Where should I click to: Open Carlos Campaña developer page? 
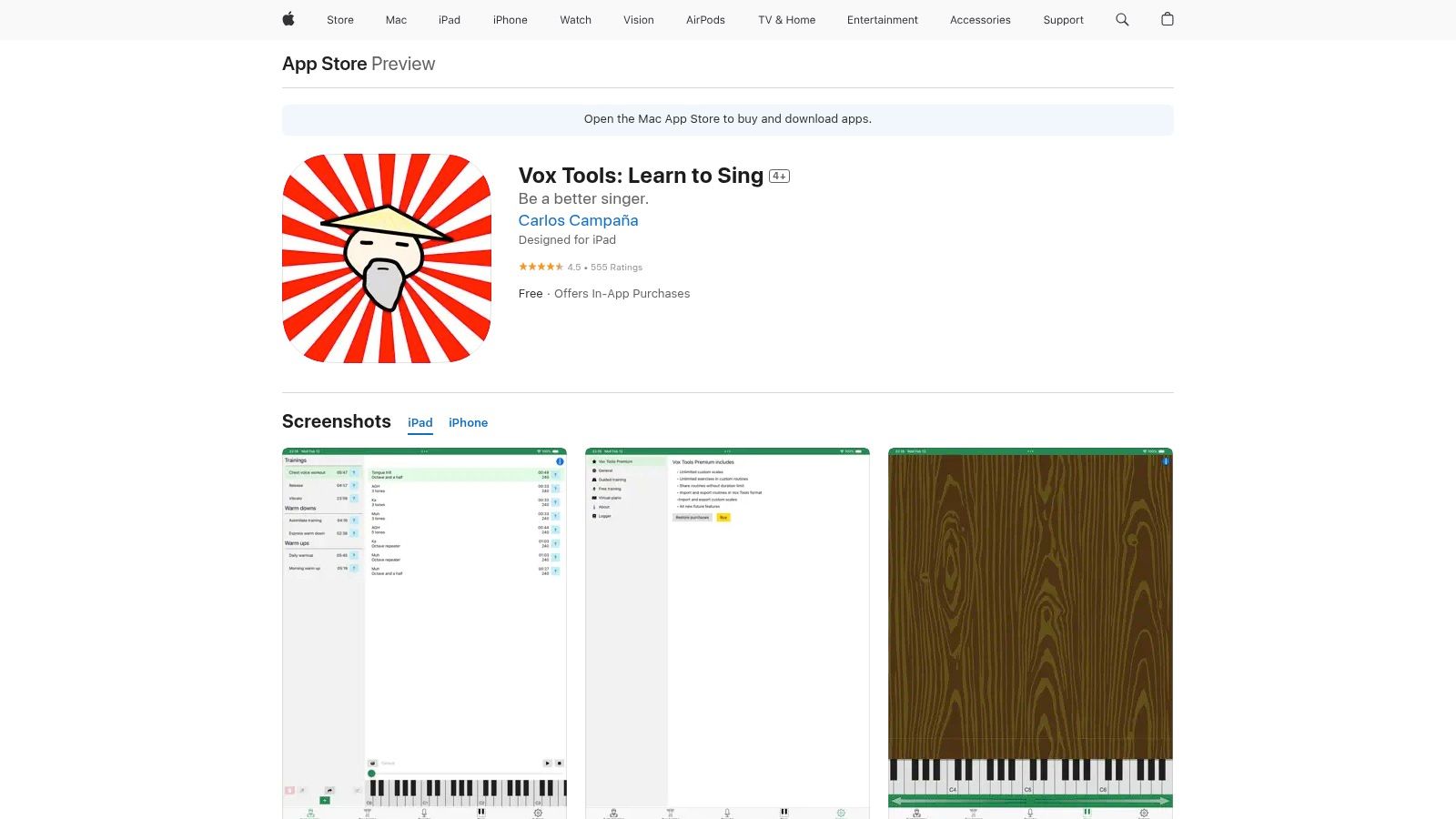578,220
